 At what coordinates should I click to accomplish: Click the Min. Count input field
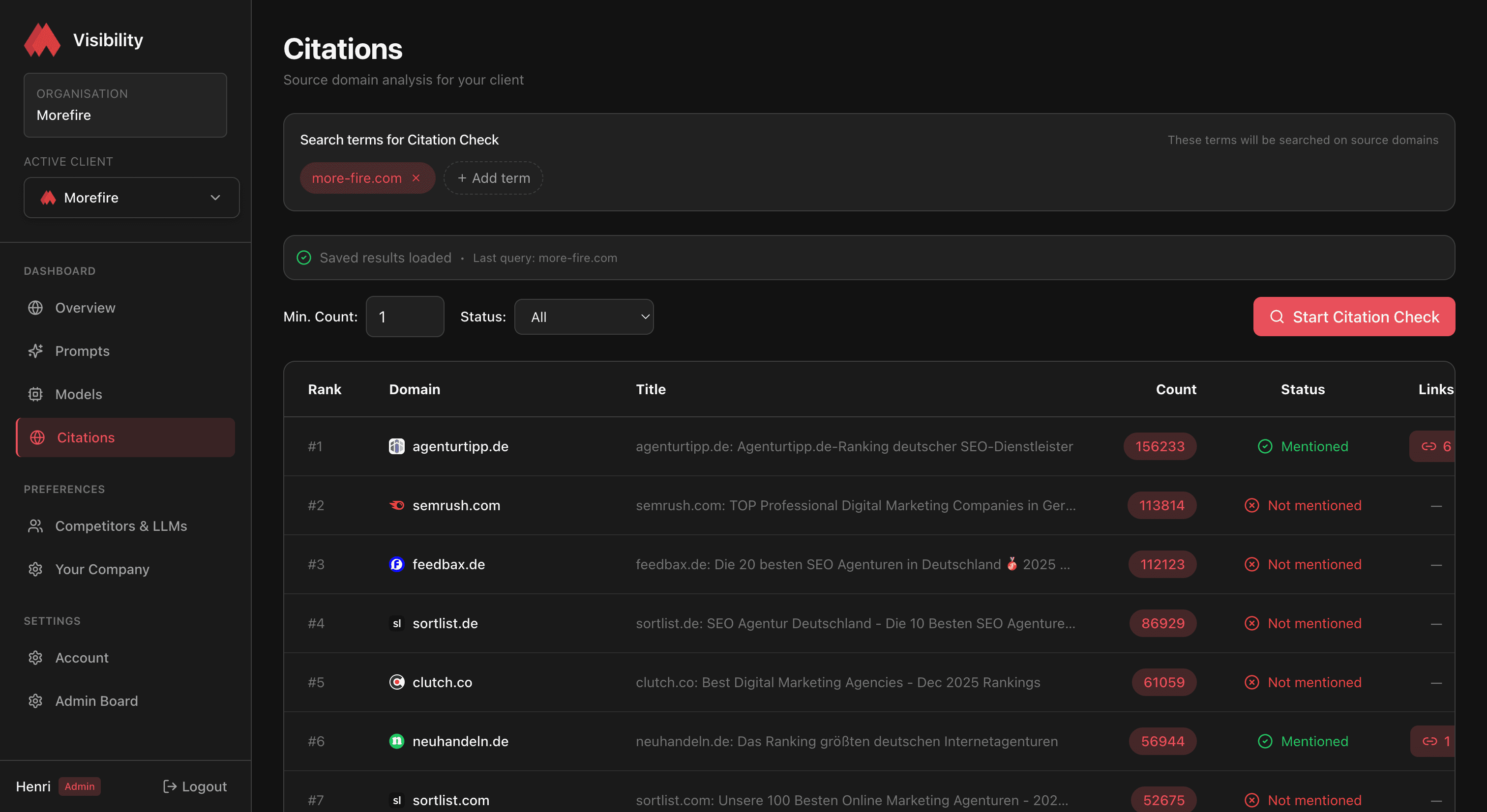[x=404, y=316]
